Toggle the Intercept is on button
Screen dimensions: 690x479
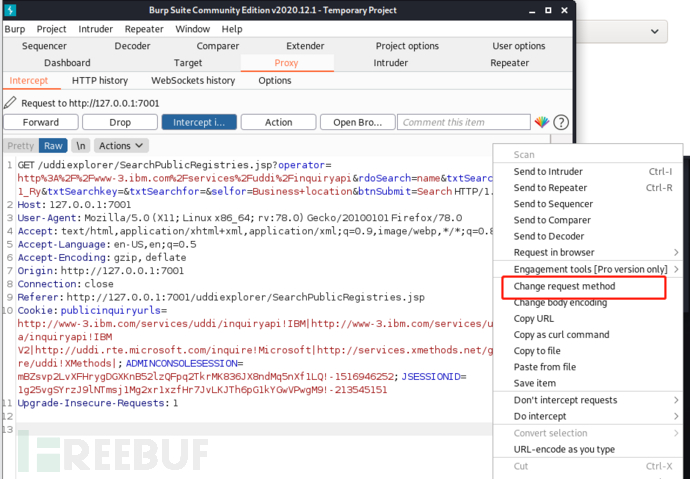[x=199, y=122]
